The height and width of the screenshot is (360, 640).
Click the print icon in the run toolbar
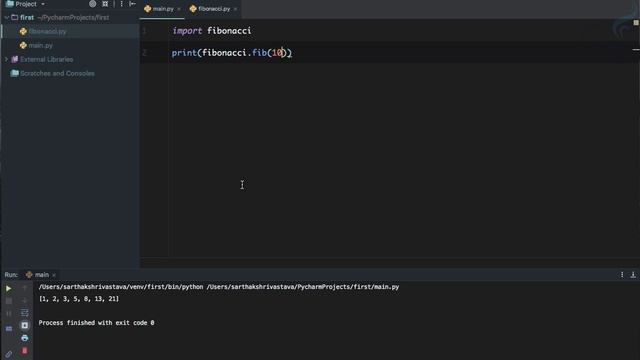click(x=24, y=338)
